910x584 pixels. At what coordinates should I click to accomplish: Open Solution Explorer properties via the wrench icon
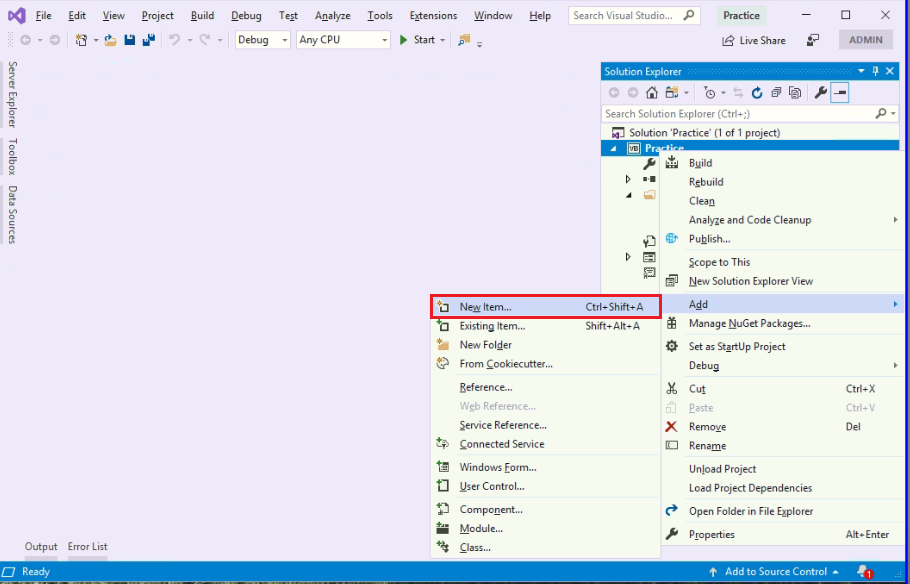(821, 92)
